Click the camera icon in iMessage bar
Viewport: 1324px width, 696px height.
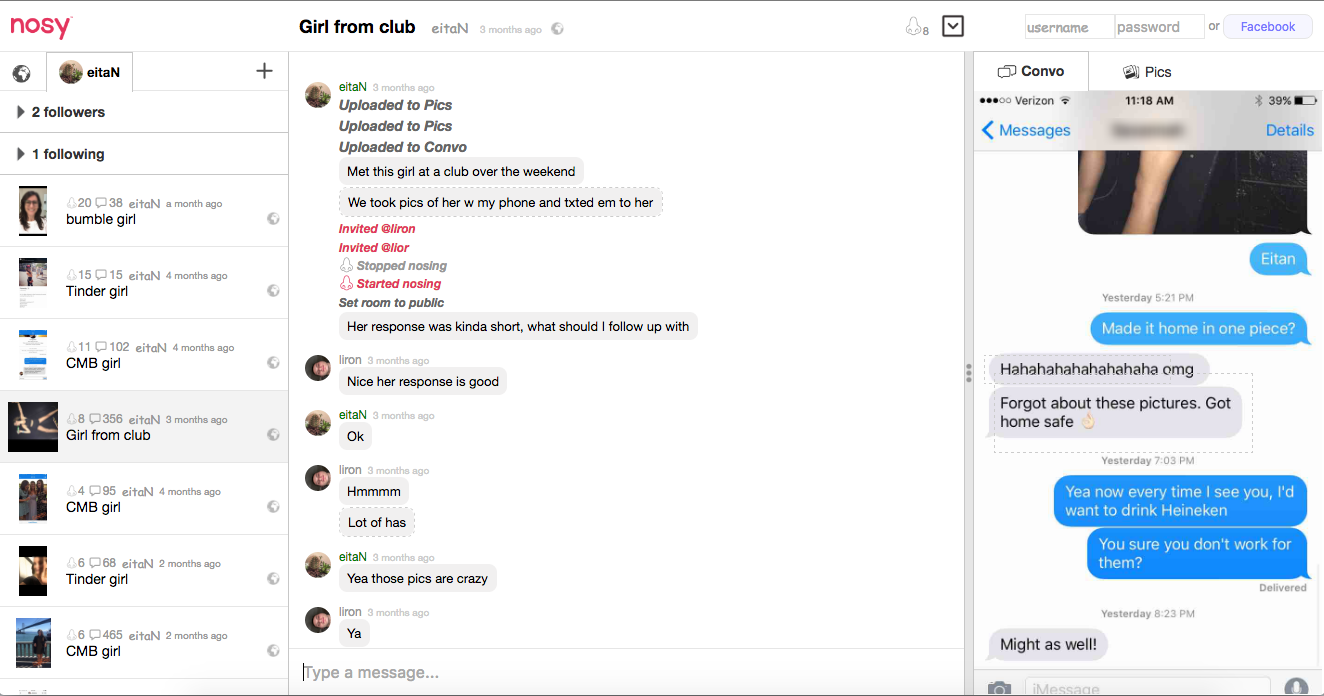click(x=998, y=688)
